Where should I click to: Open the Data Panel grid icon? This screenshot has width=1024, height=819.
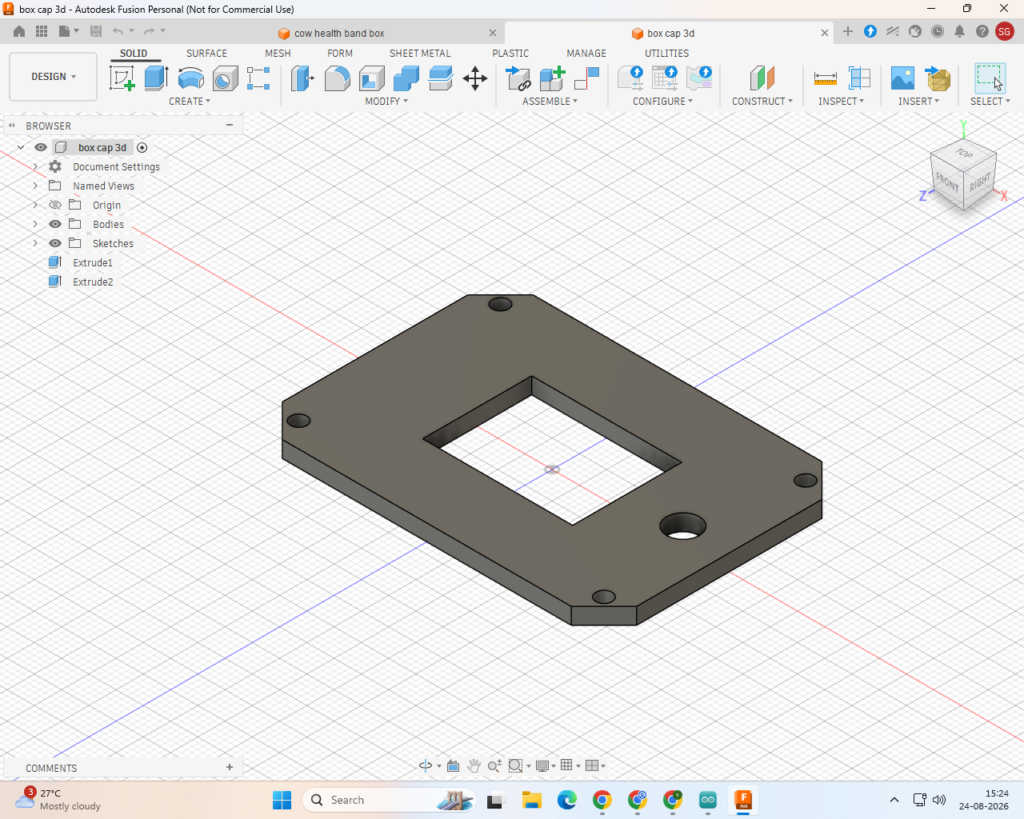point(42,31)
